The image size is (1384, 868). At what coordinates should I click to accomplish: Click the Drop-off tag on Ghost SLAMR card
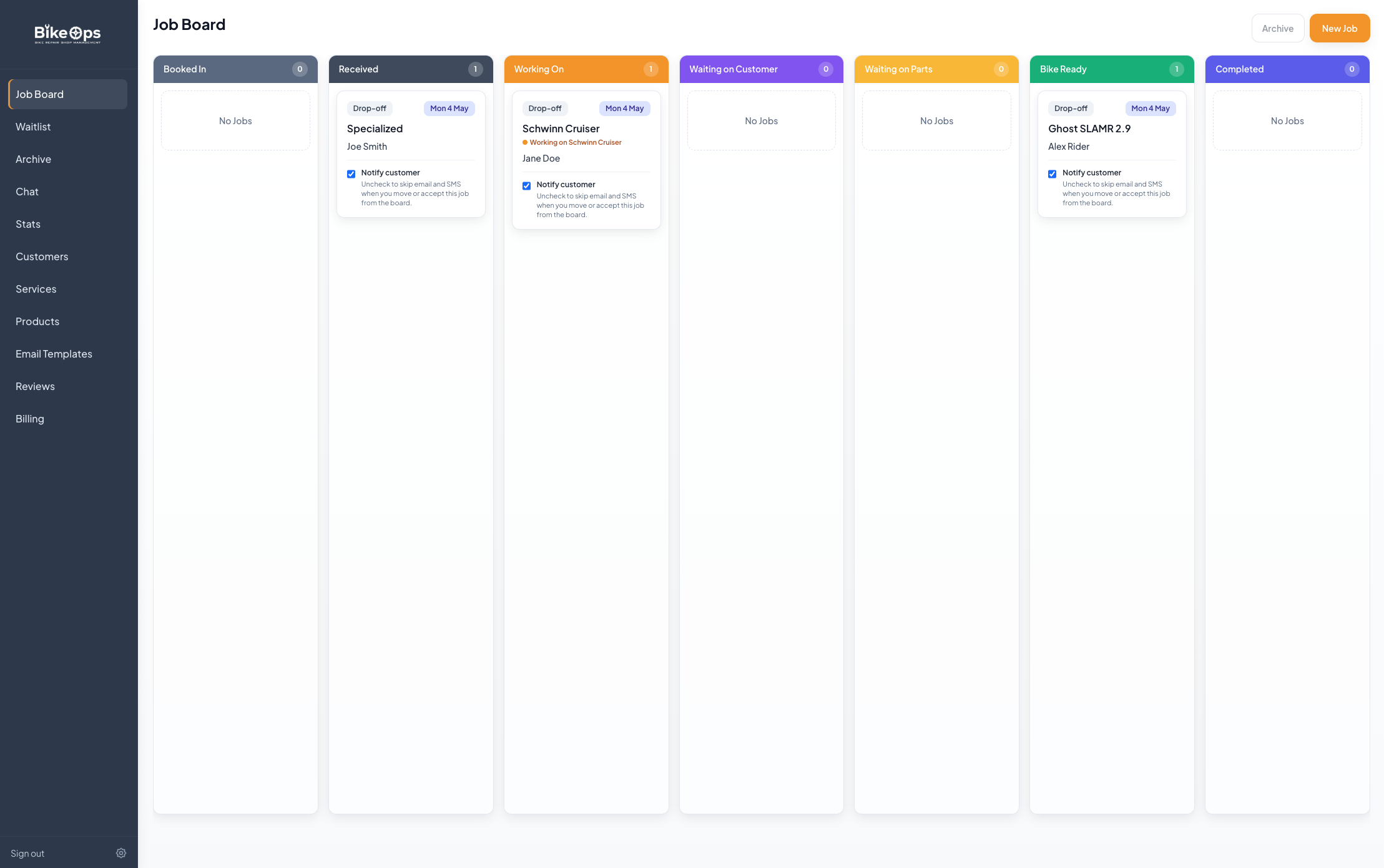(x=1071, y=109)
